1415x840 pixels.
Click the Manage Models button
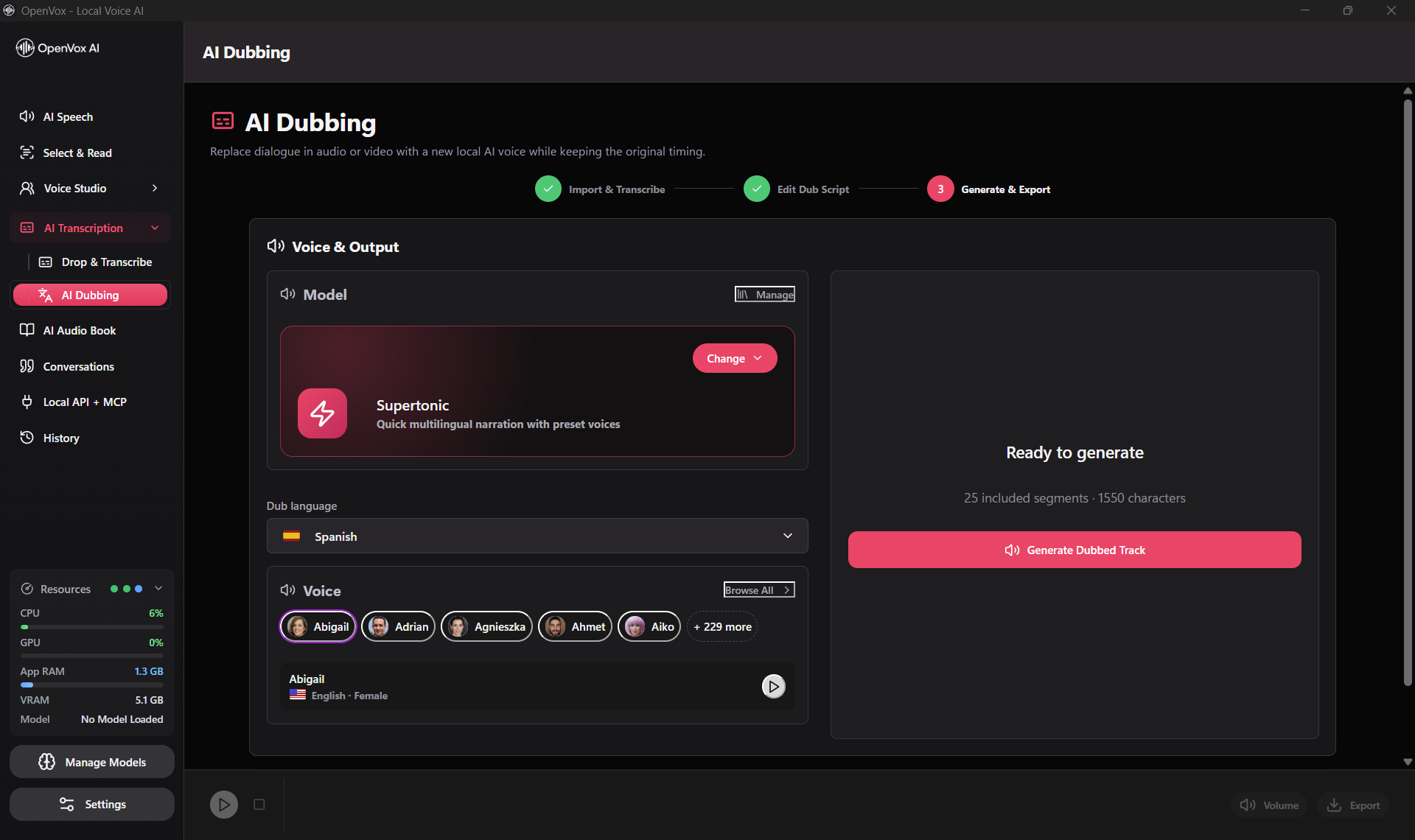tap(92, 762)
